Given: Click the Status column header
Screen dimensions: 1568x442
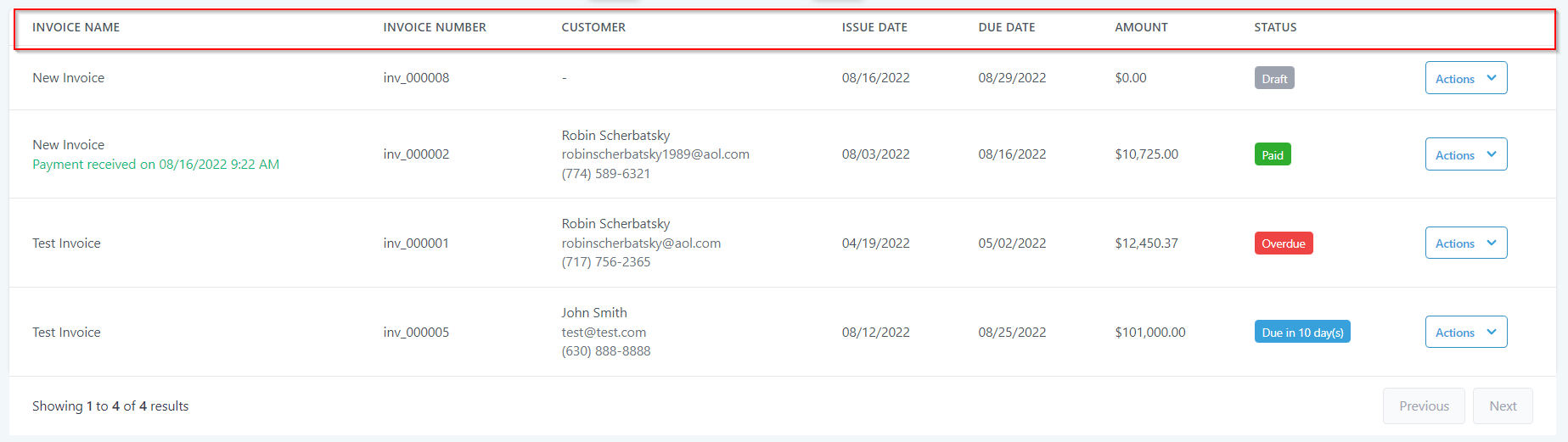Looking at the screenshot, I should [x=1275, y=27].
